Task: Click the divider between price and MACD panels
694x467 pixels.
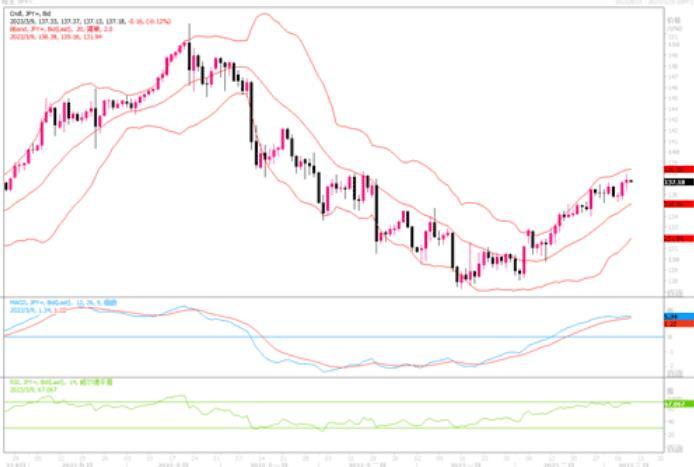Action: 330,296
